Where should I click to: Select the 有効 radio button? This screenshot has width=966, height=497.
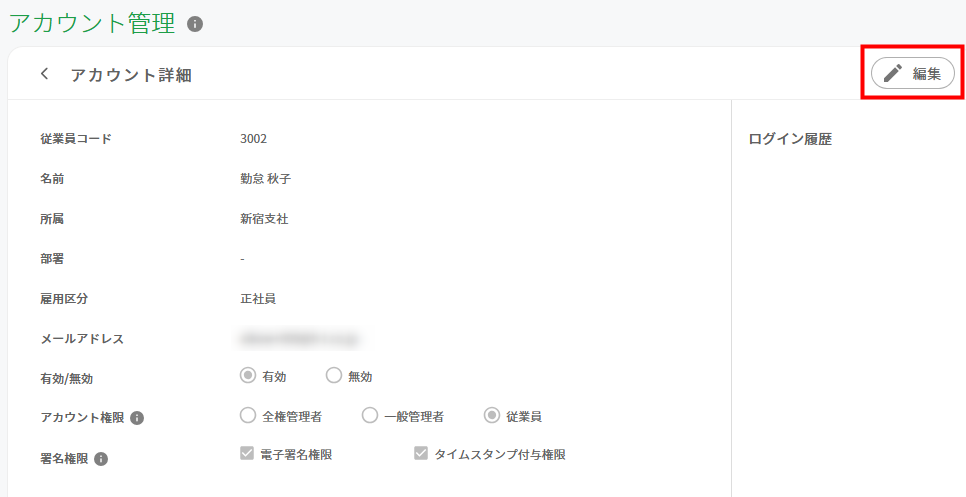click(x=248, y=376)
